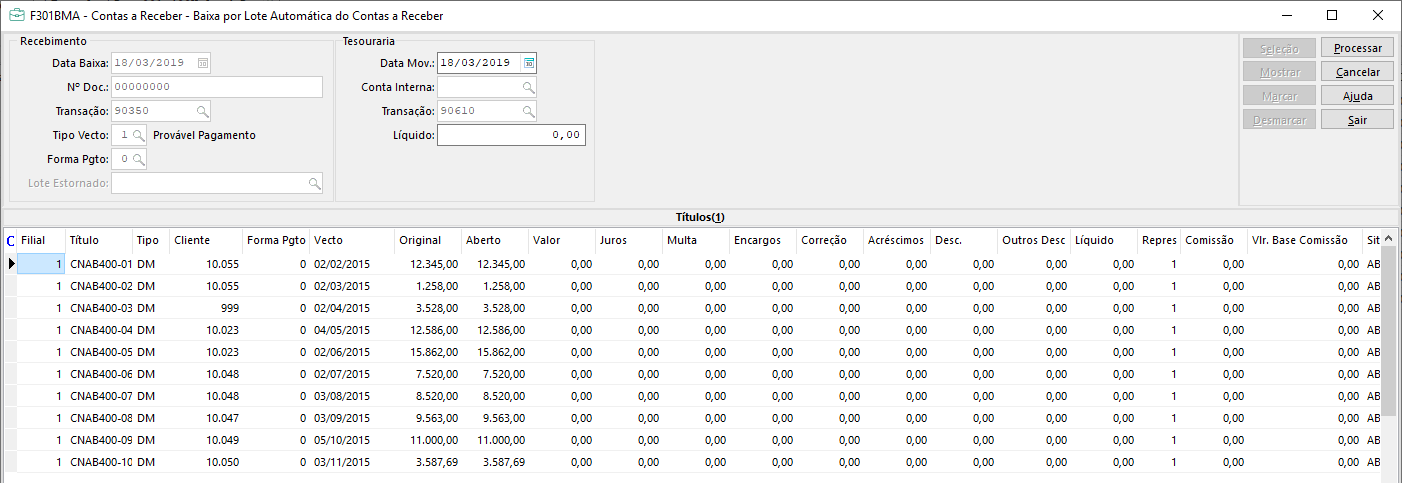The width and height of the screenshot is (1402, 483).
Task: Search Transação 90350 lookup icon
Action: 202,111
